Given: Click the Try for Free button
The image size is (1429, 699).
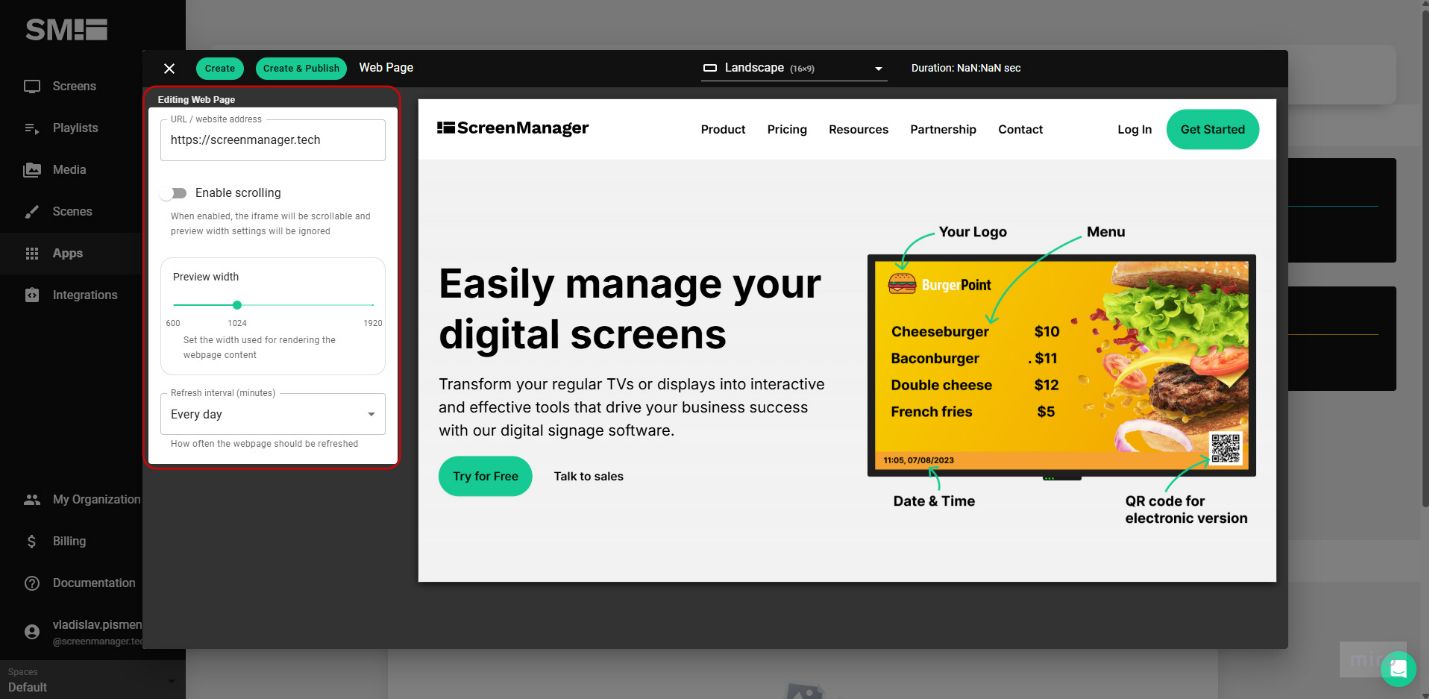Looking at the screenshot, I should (485, 476).
